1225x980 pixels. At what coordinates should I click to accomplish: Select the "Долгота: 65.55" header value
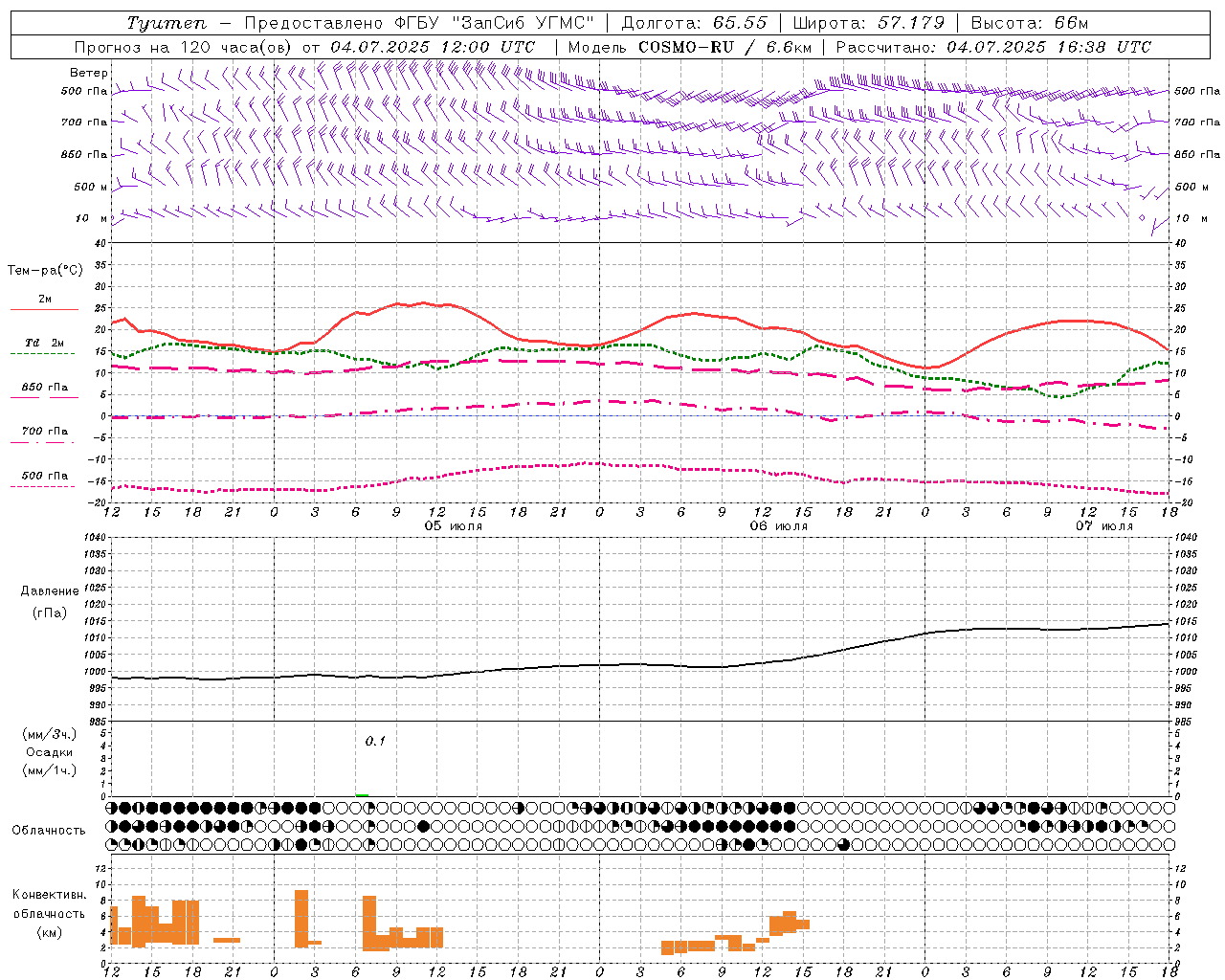point(694,23)
